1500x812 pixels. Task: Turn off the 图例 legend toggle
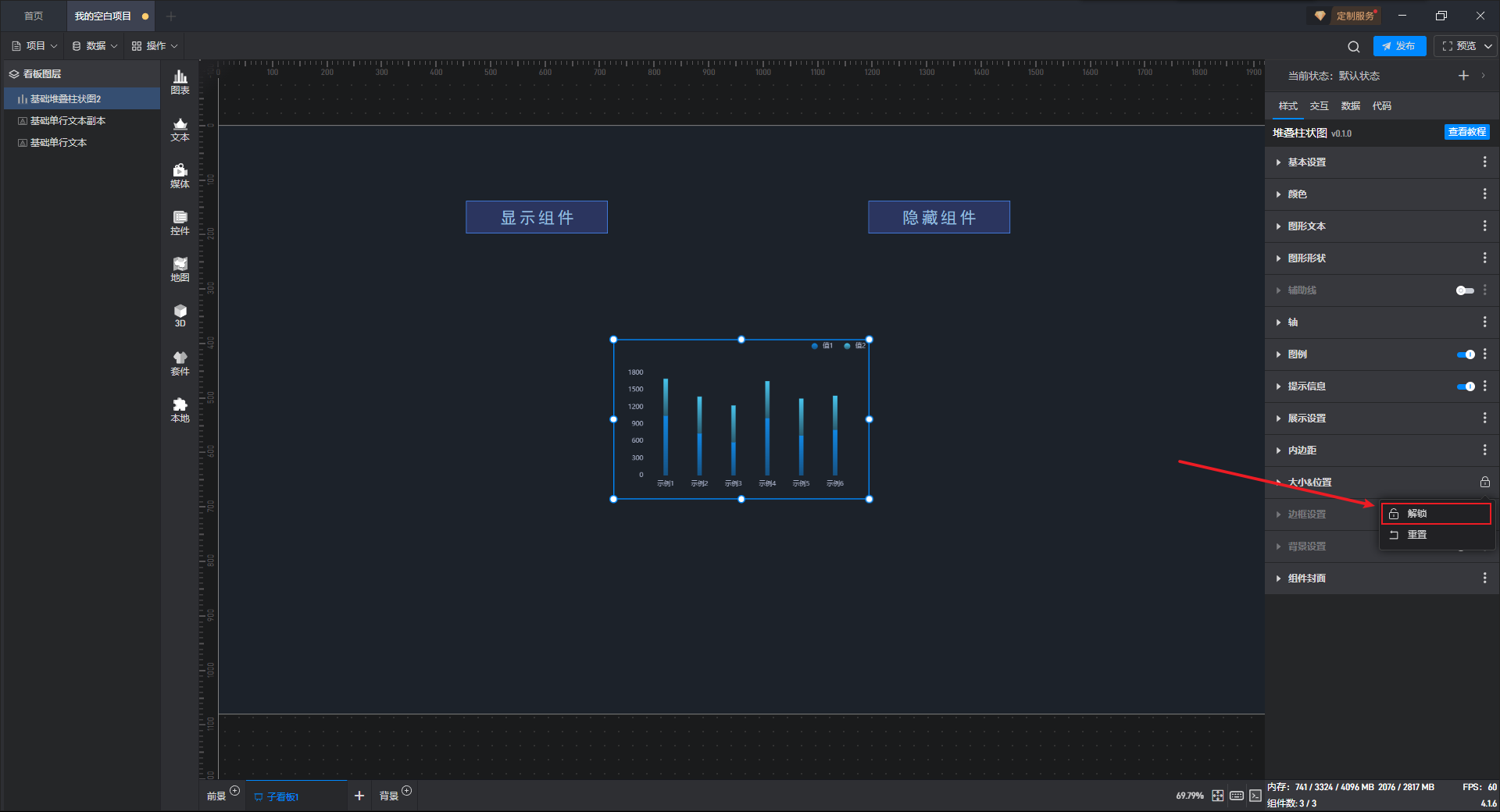click(1466, 354)
